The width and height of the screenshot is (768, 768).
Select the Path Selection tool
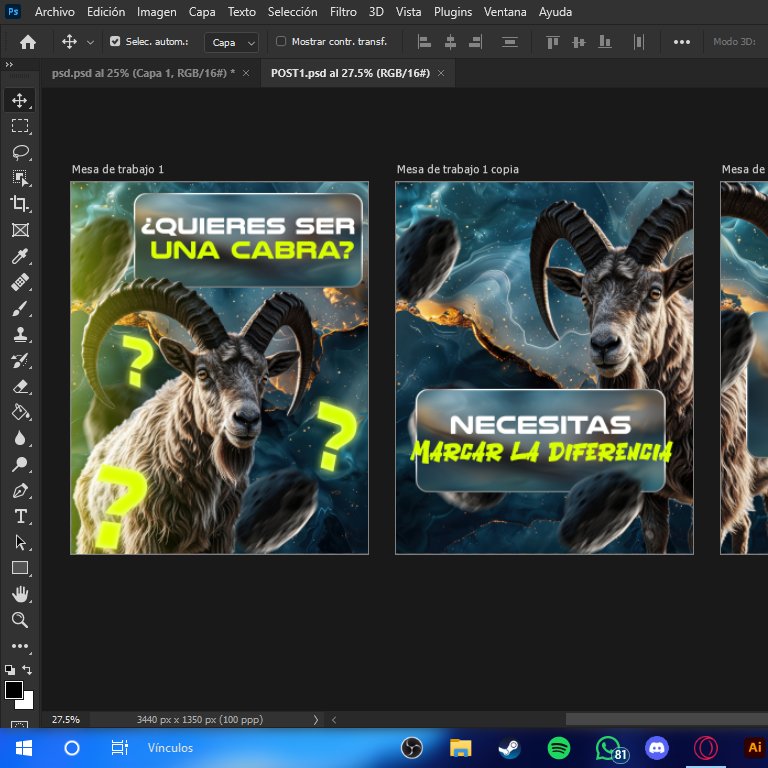20,542
